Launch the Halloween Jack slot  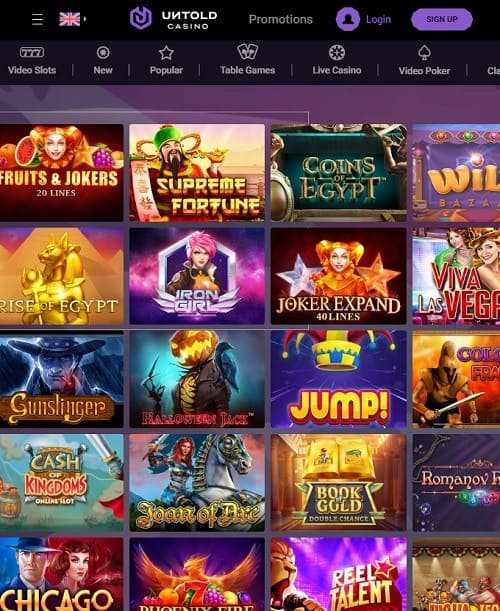(197, 379)
